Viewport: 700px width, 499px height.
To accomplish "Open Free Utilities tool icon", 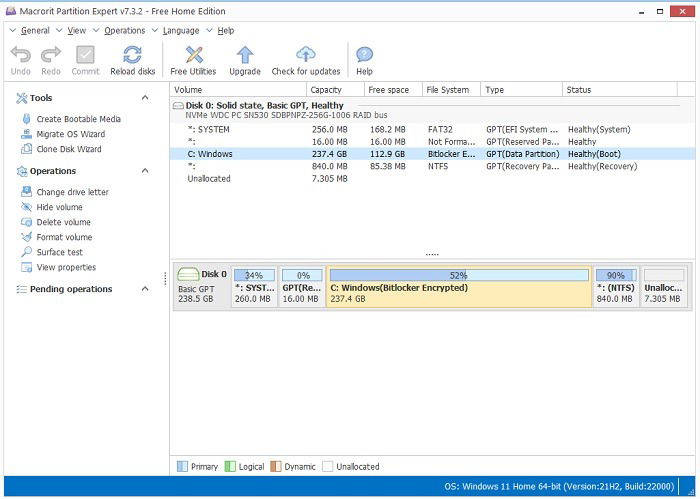I will click(x=193, y=55).
